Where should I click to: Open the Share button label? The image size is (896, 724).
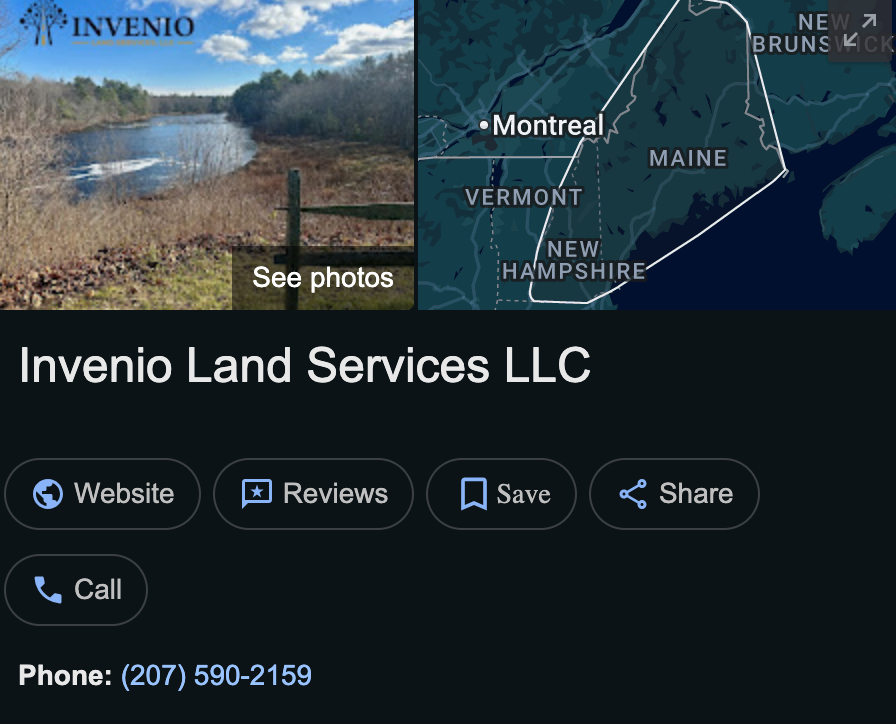(x=696, y=493)
